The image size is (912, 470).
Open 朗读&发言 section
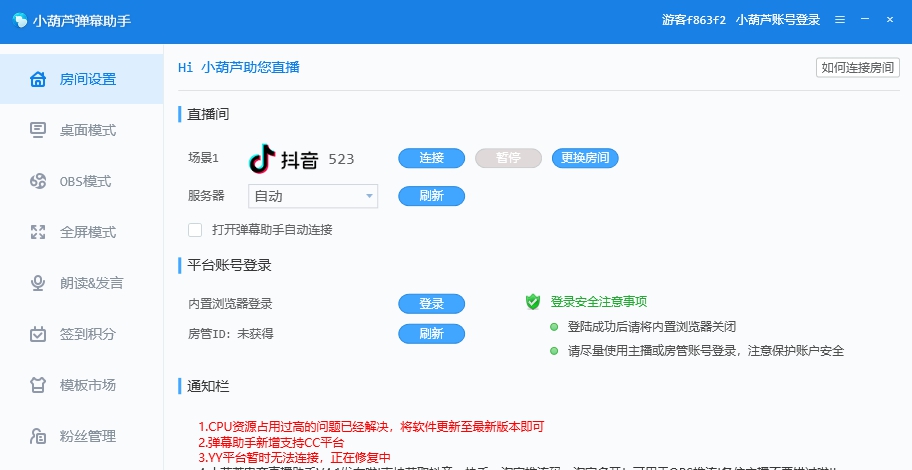81,283
